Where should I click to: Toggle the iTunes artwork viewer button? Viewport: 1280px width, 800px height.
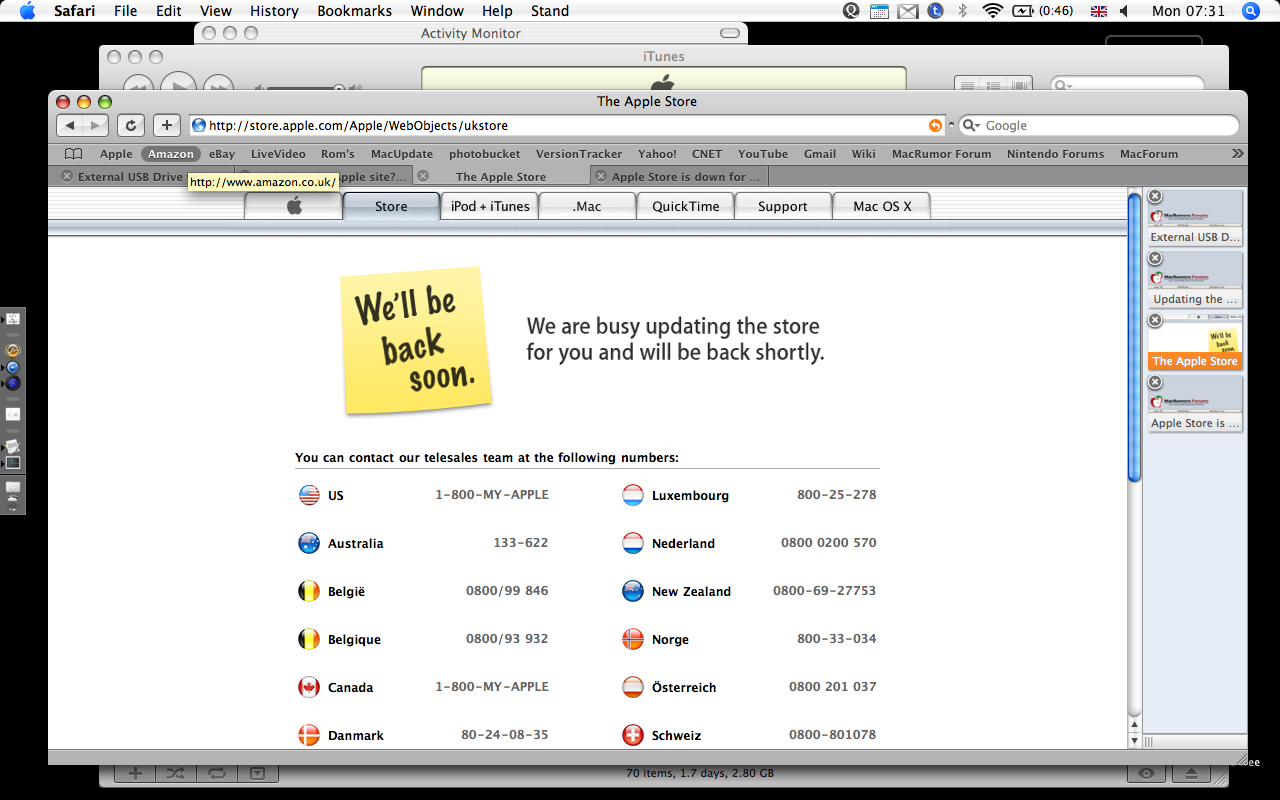(258, 773)
